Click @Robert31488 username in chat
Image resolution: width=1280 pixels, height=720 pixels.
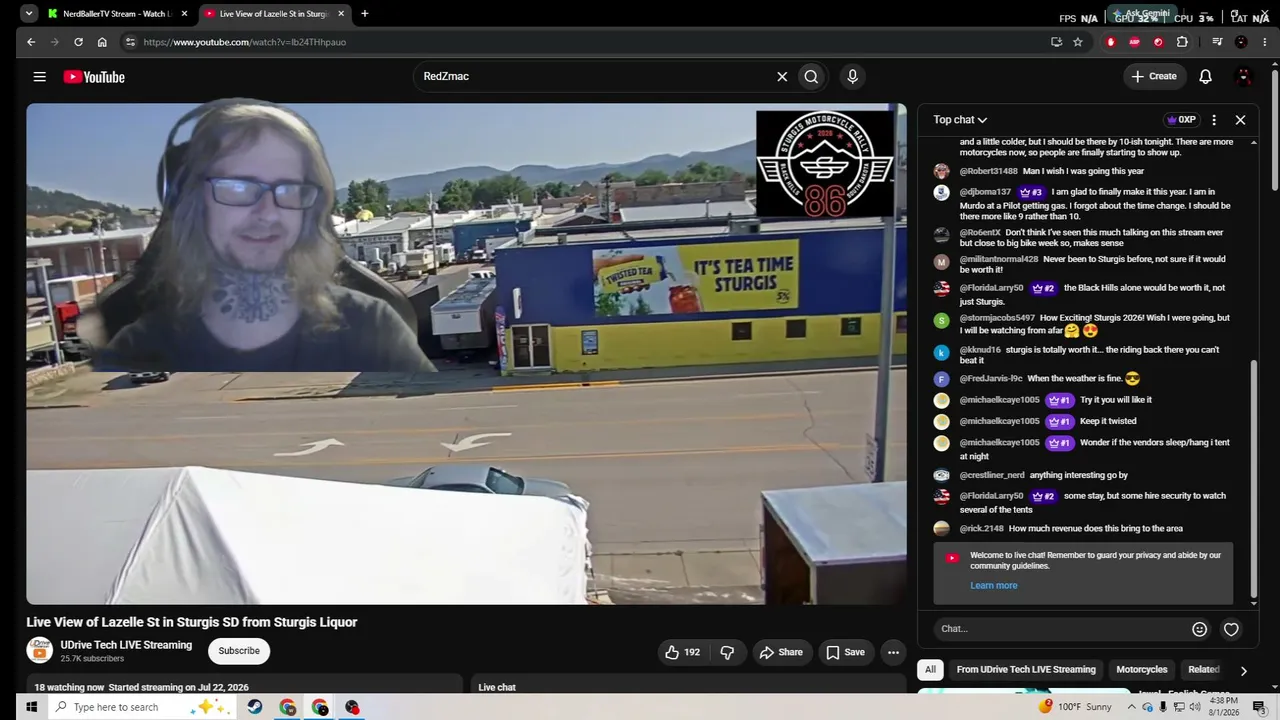click(x=988, y=172)
